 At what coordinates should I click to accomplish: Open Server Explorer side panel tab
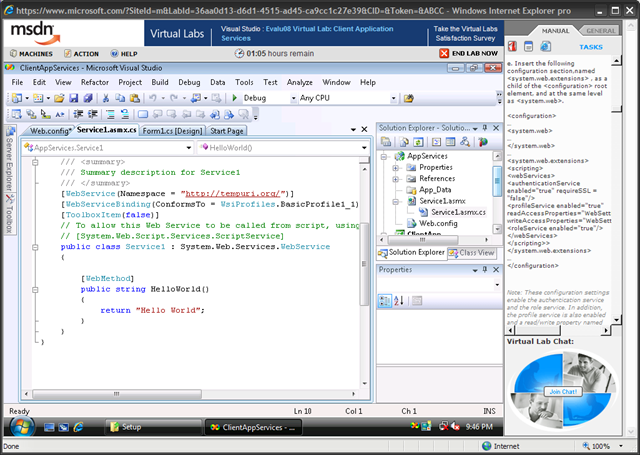pos(10,159)
